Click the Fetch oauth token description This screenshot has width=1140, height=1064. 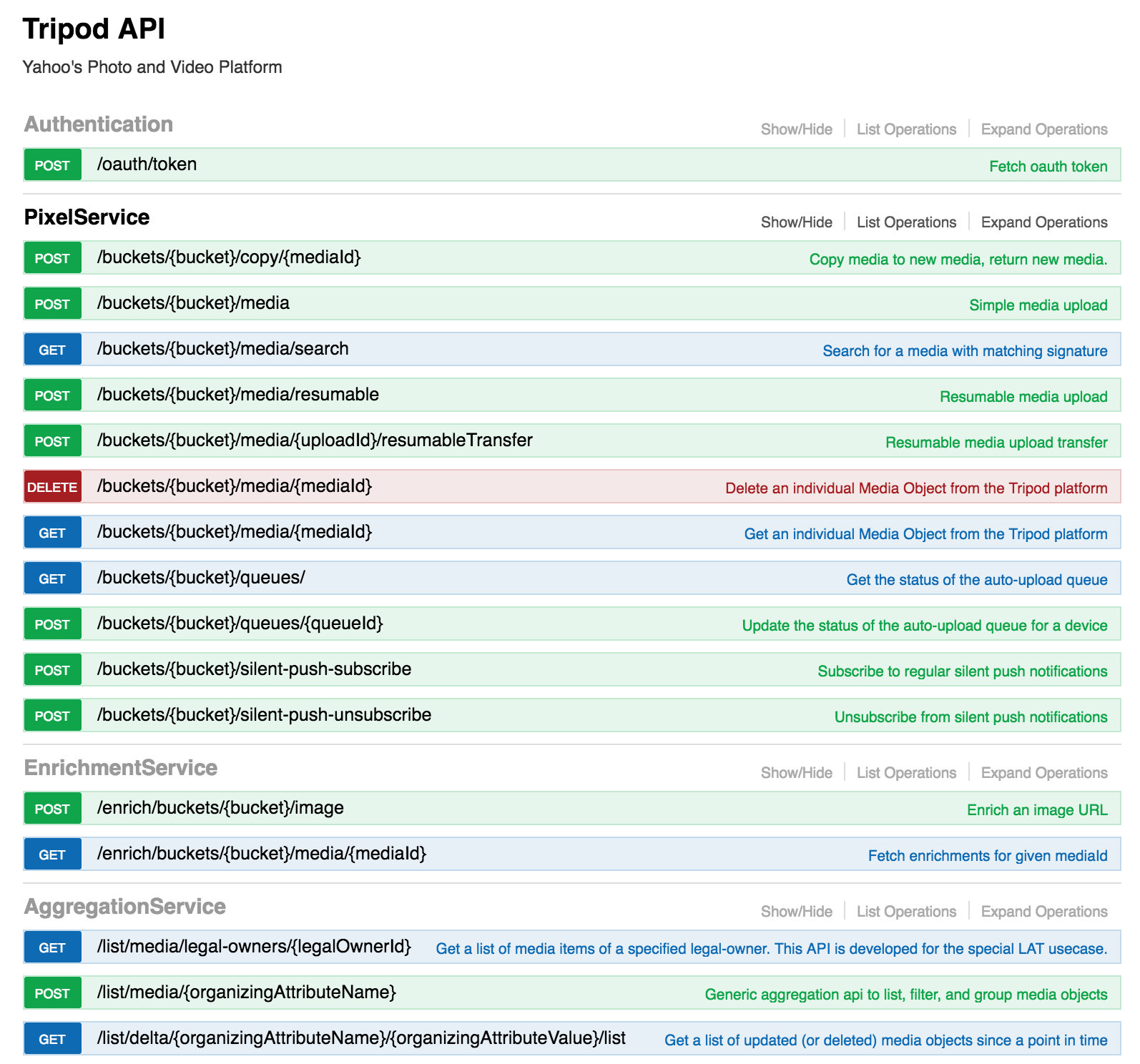pyautogui.click(x=1048, y=167)
